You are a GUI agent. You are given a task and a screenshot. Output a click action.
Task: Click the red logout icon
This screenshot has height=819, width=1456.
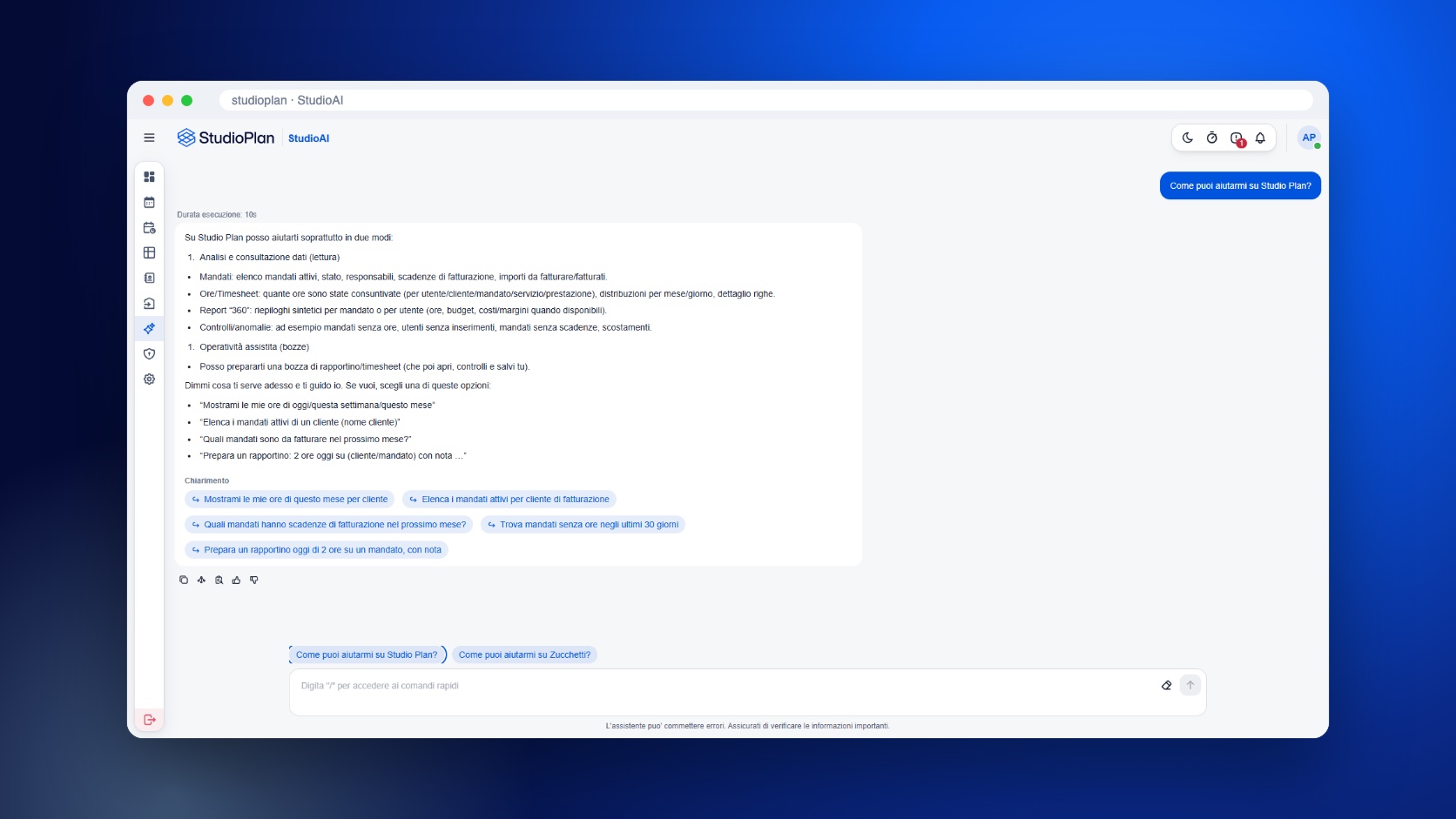[150, 720]
